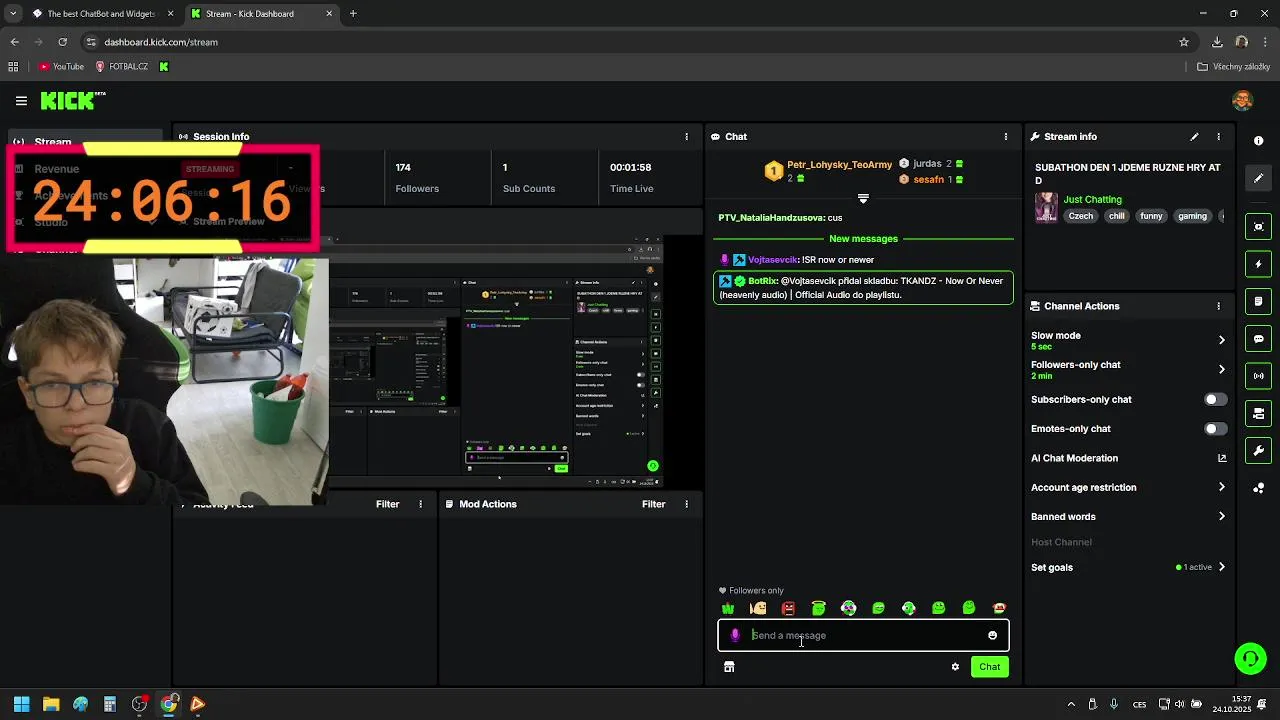
Task: Open Windows Start menu
Action: 21,704
